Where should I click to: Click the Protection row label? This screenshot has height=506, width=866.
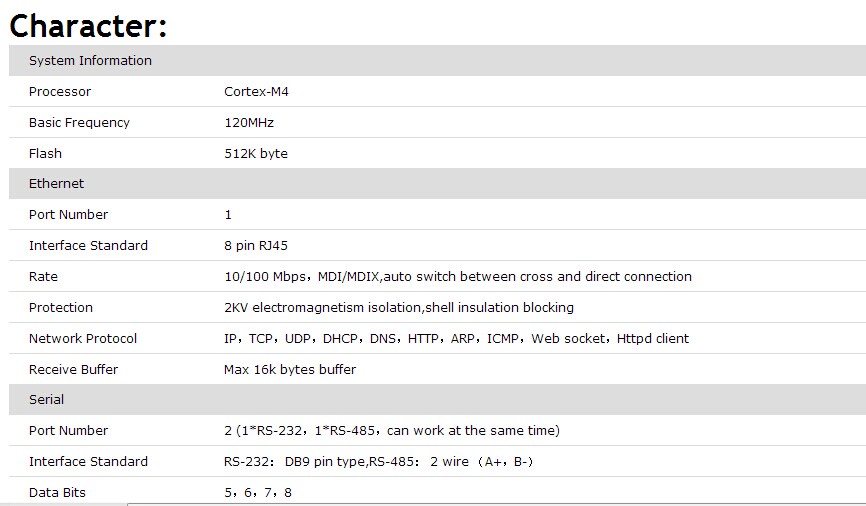coord(61,308)
